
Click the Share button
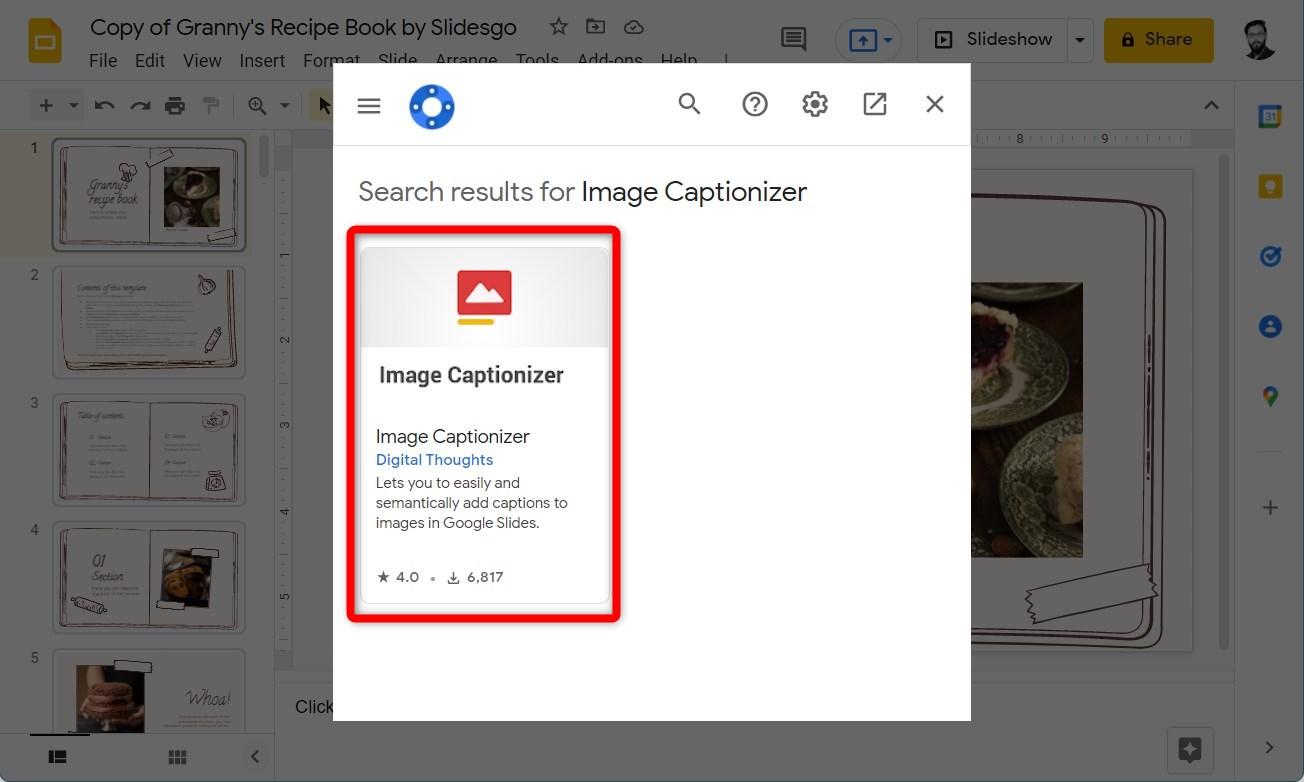tap(1158, 39)
